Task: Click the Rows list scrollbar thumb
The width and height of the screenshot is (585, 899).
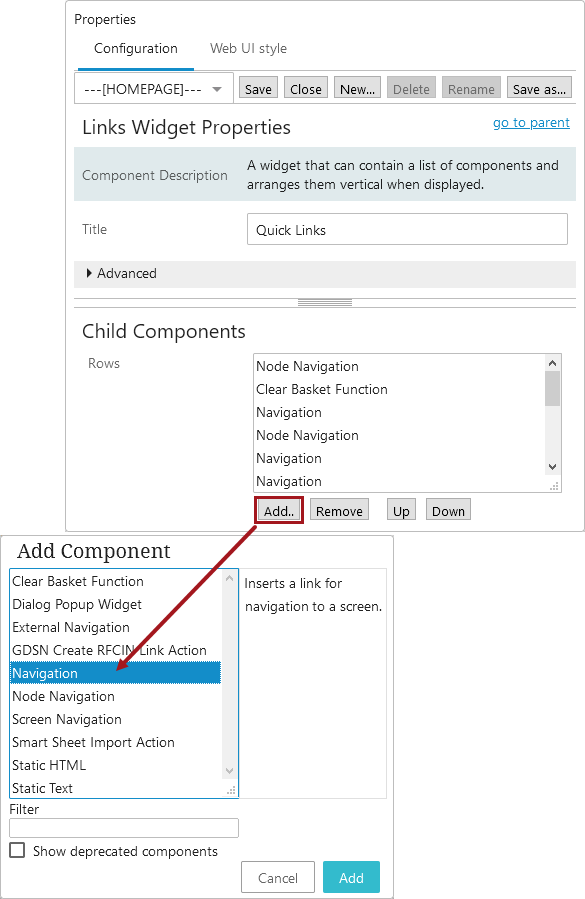Action: click(x=552, y=389)
